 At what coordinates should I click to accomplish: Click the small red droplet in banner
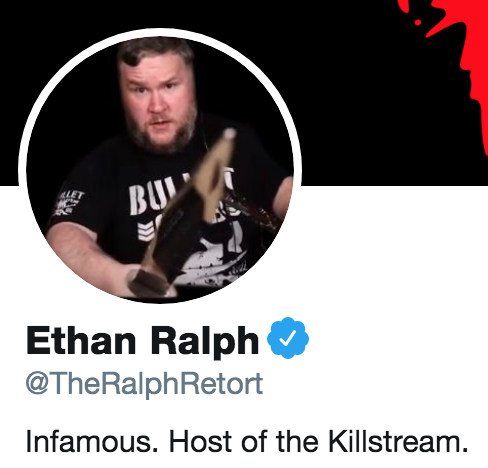[417, 22]
